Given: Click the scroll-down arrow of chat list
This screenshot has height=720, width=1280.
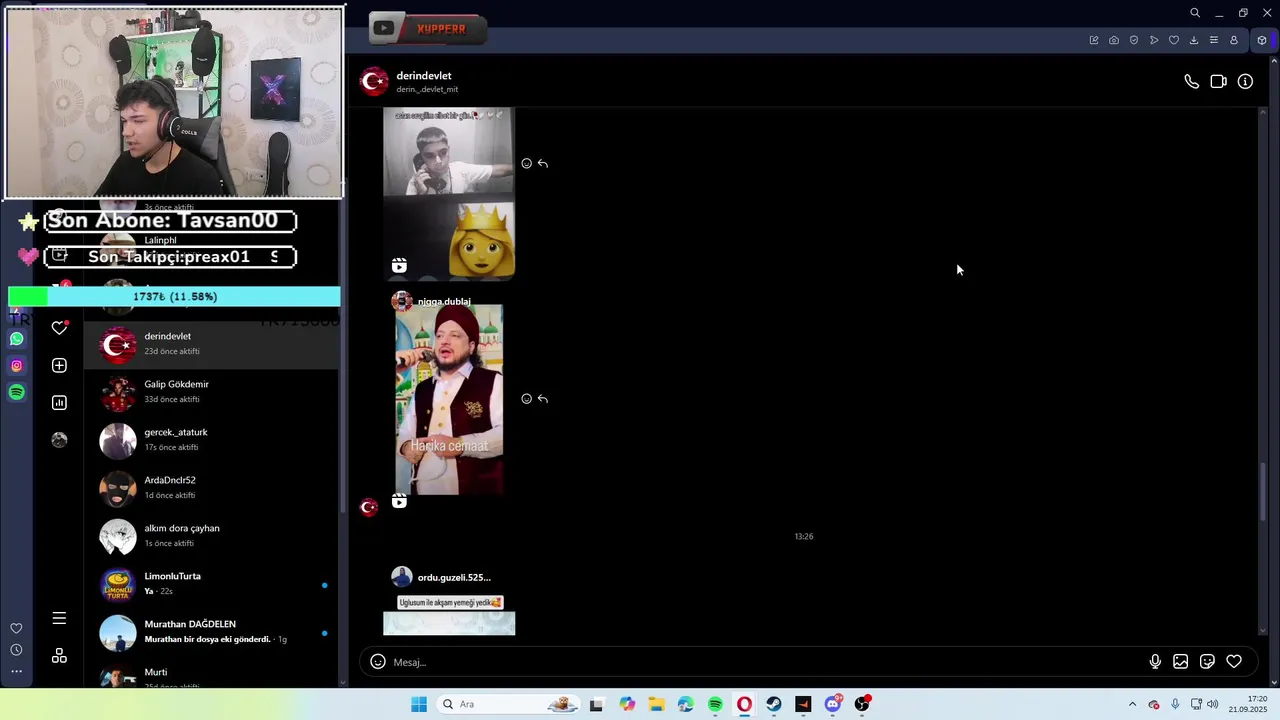Looking at the screenshot, I should [x=343, y=683].
